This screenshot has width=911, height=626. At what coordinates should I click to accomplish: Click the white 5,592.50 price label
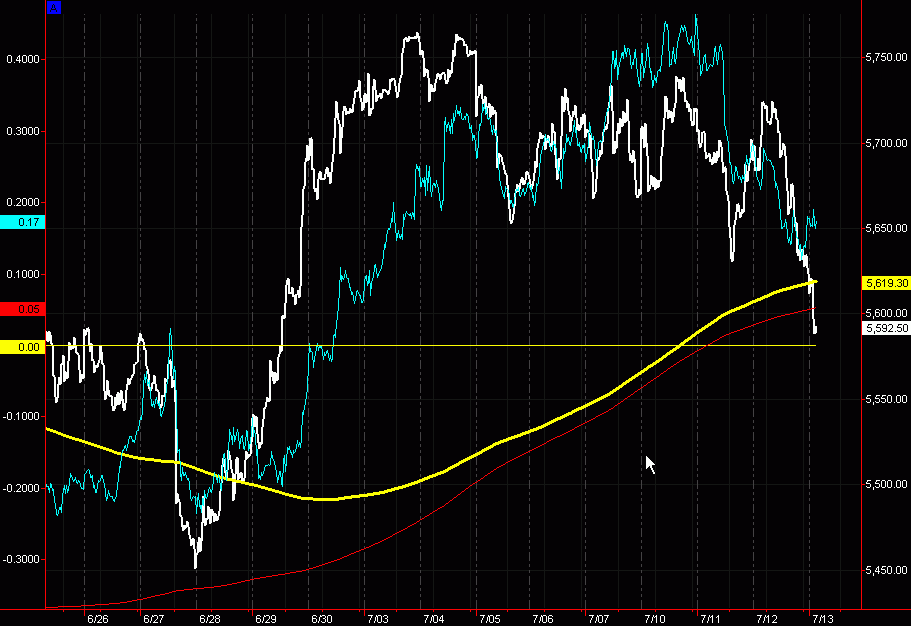[x=887, y=328]
